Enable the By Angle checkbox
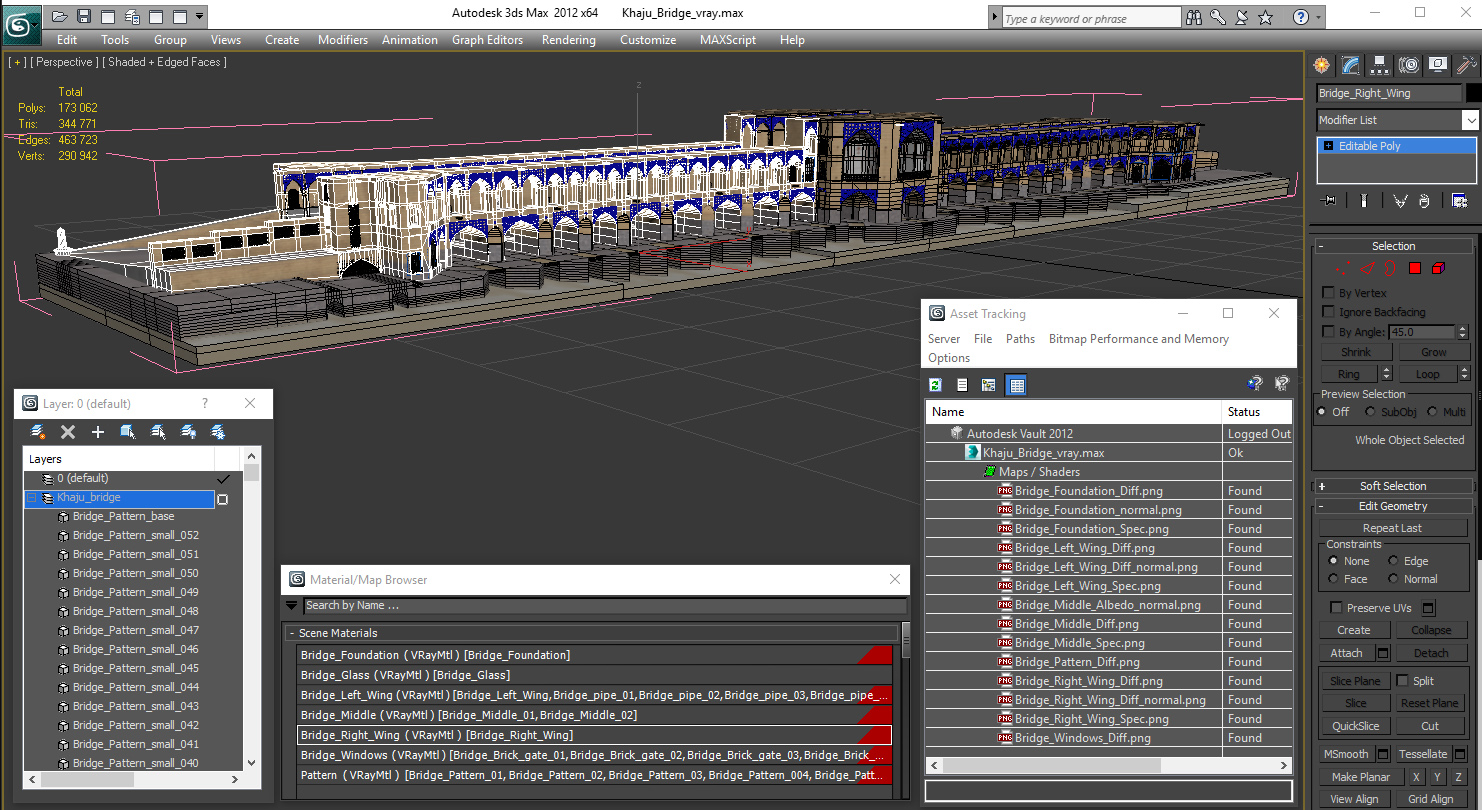1482x810 pixels. click(x=1328, y=332)
